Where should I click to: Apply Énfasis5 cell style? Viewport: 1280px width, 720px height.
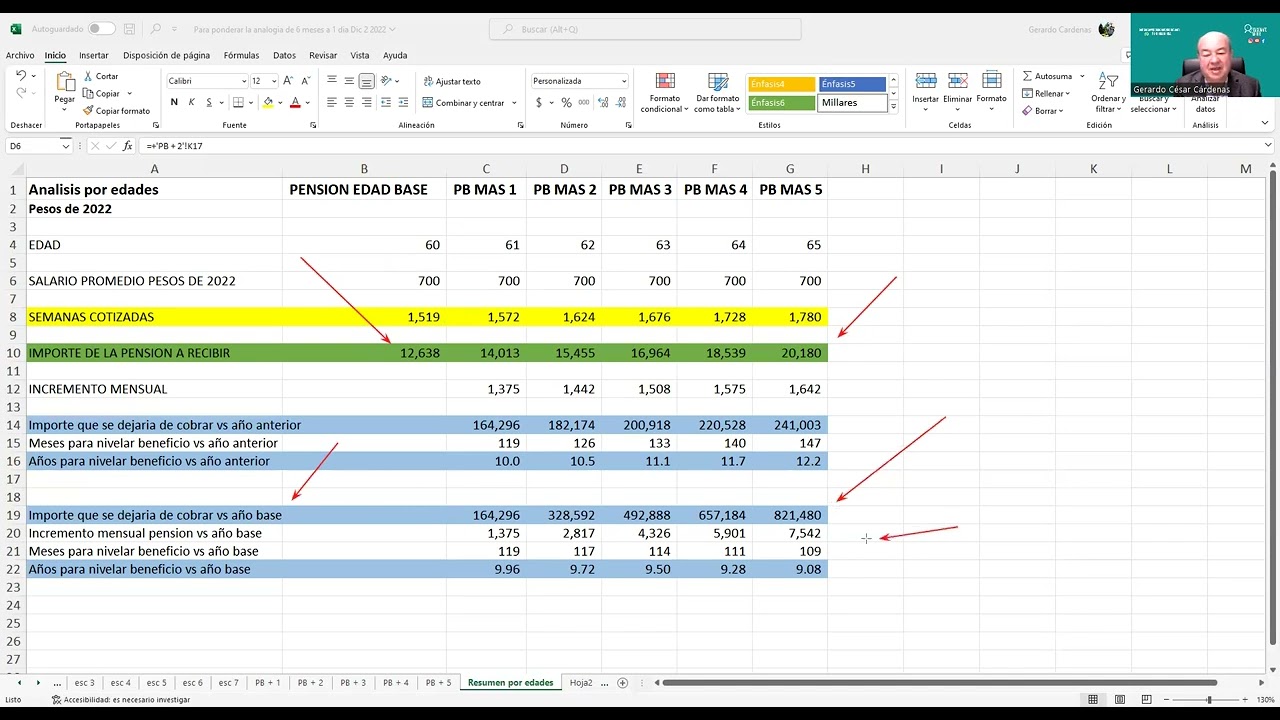click(x=852, y=84)
